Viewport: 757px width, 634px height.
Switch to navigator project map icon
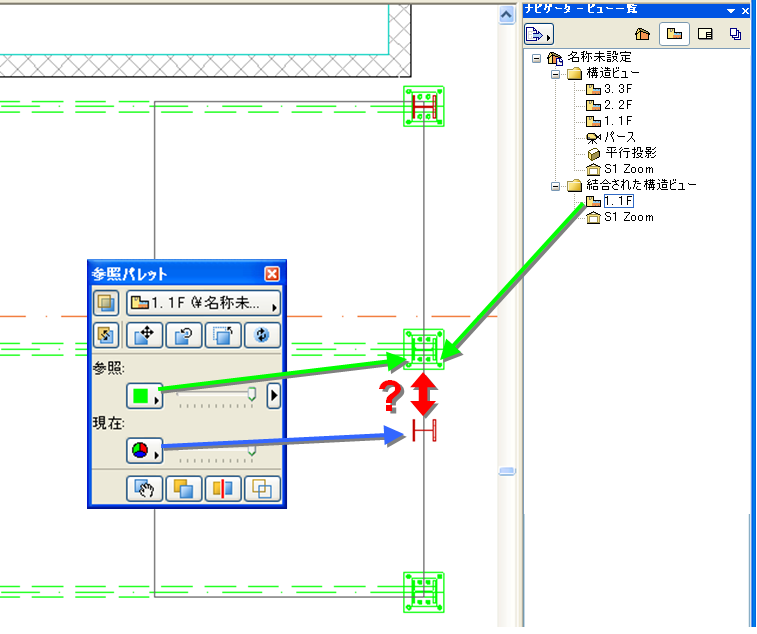tap(643, 34)
